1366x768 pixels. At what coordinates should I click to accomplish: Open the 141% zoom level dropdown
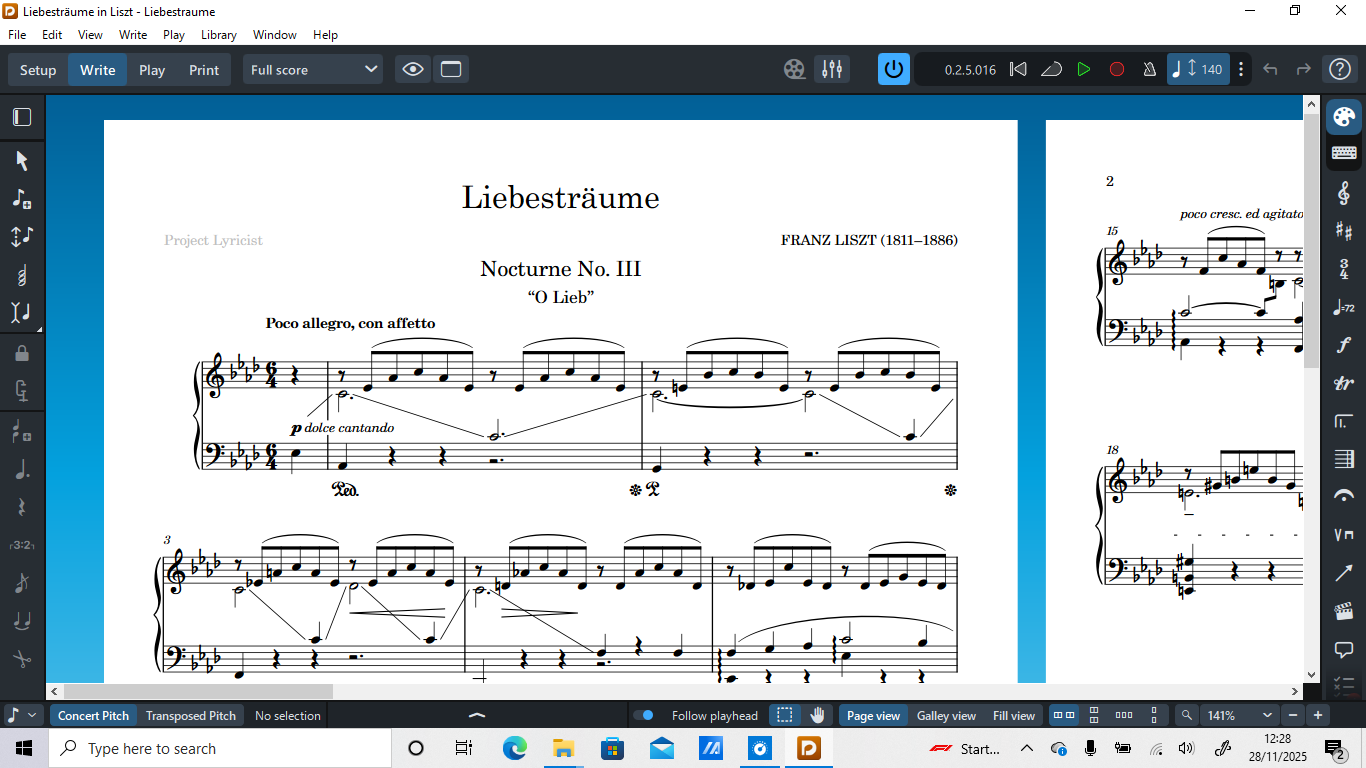[1238, 715]
